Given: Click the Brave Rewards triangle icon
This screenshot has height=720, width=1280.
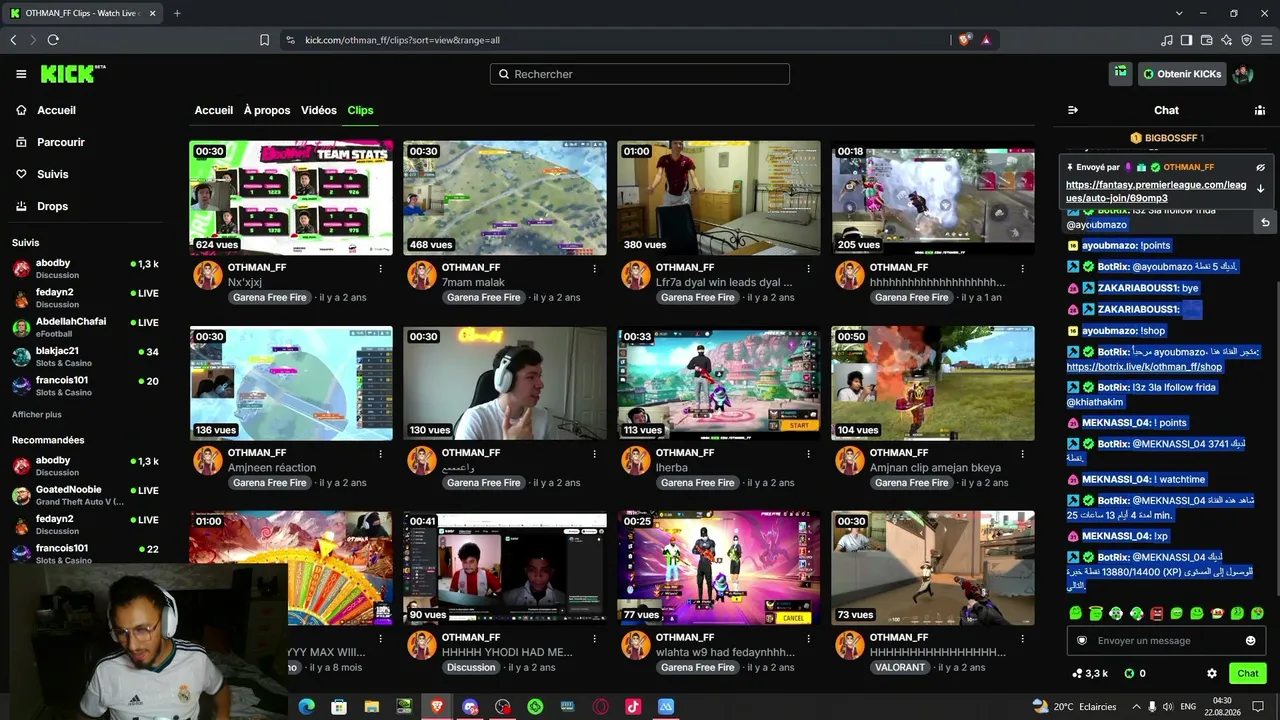Looking at the screenshot, I should tap(986, 40).
